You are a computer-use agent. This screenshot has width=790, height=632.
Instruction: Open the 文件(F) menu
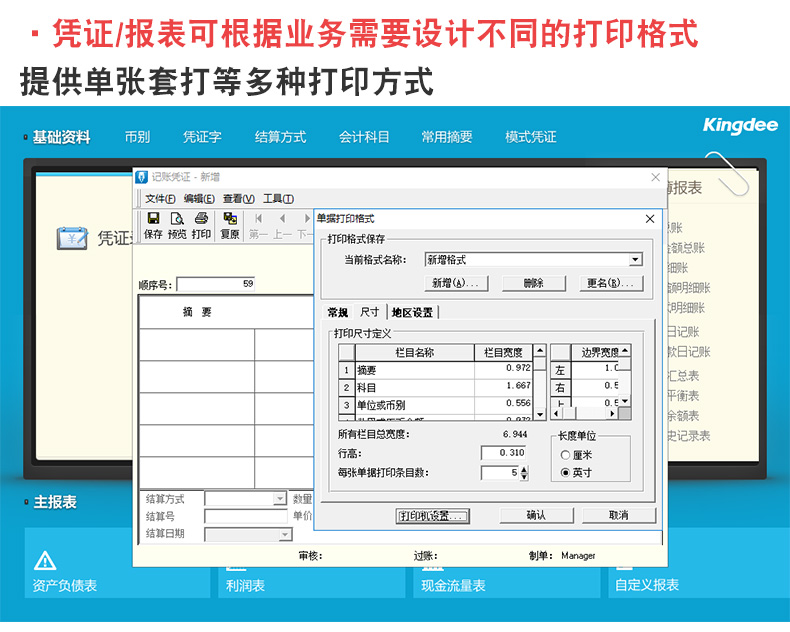tap(160, 199)
